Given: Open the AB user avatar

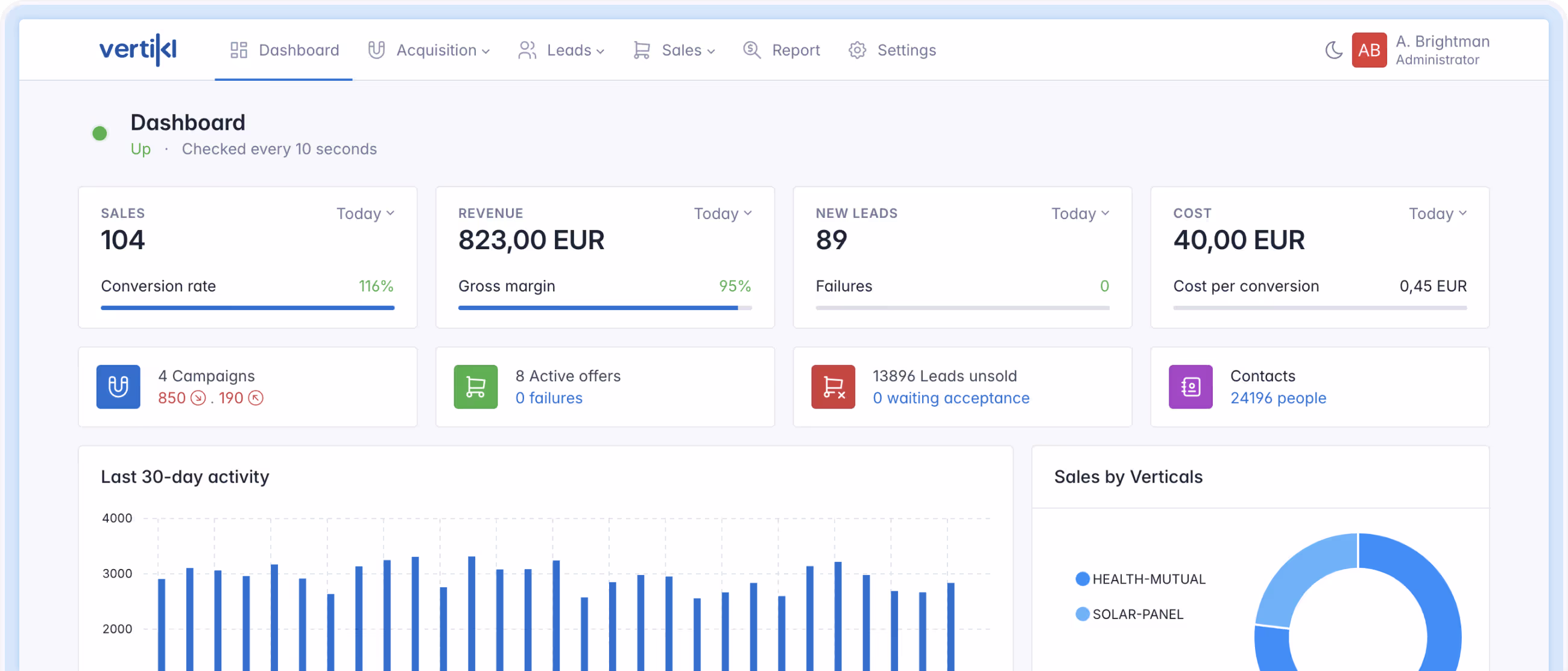Looking at the screenshot, I should [1369, 50].
